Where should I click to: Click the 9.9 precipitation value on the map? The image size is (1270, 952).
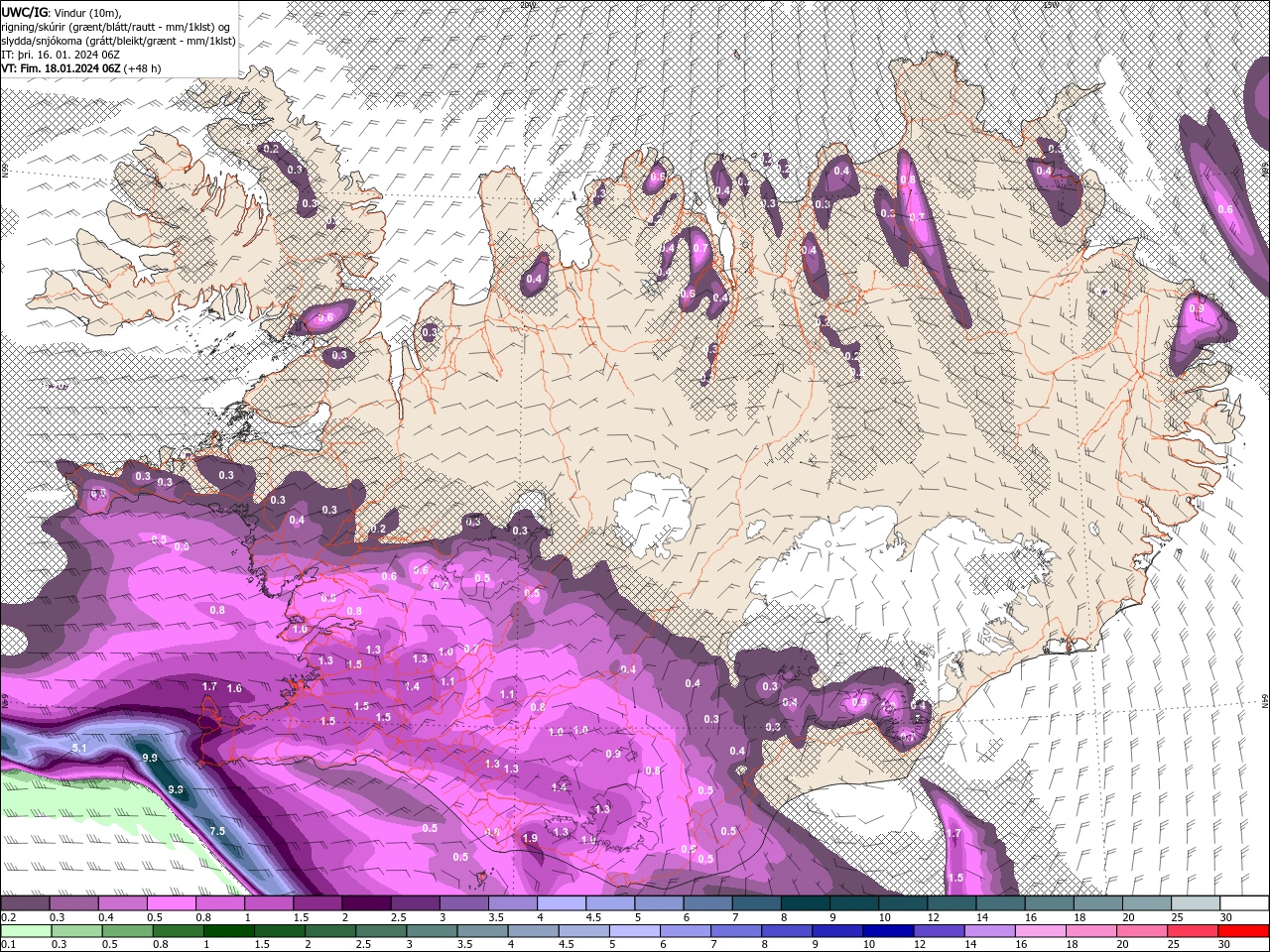pyautogui.click(x=150, y=758)
